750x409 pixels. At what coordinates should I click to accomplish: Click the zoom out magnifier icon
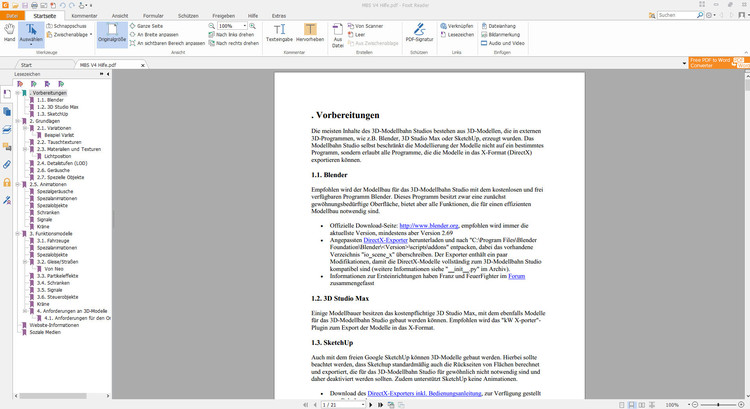point(211,26)
